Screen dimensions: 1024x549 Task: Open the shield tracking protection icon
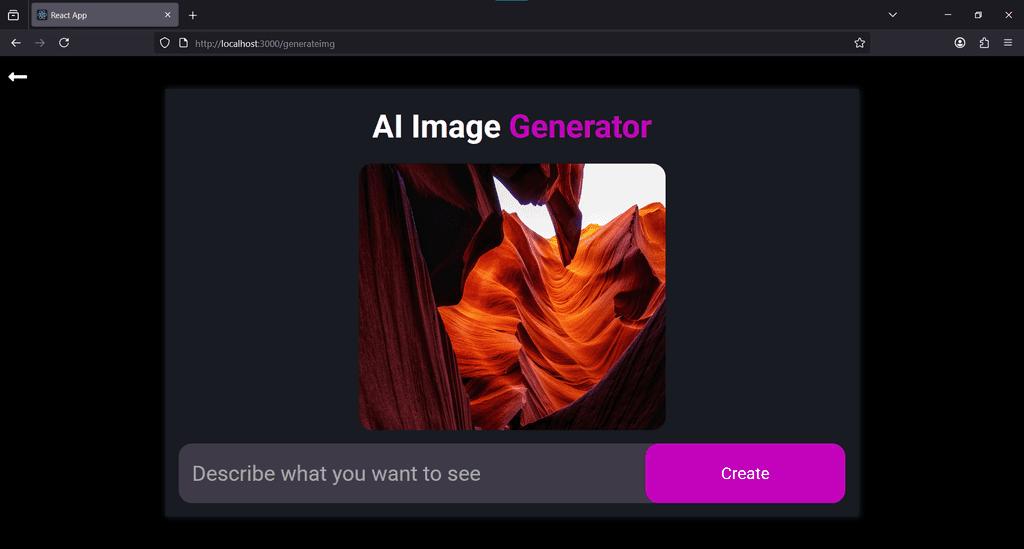[165, 43]
